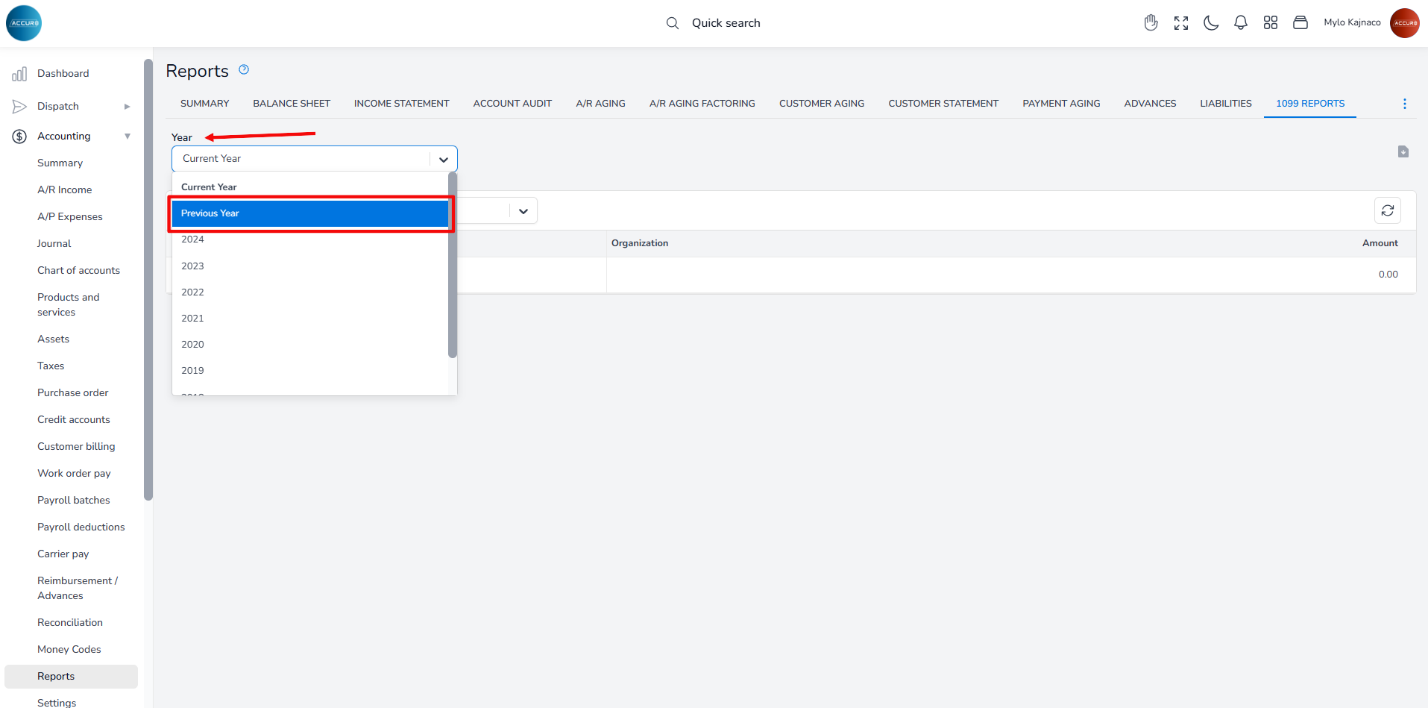1428x708 pixels.
Task: Go to Chart of accounts
Action: 78,270
